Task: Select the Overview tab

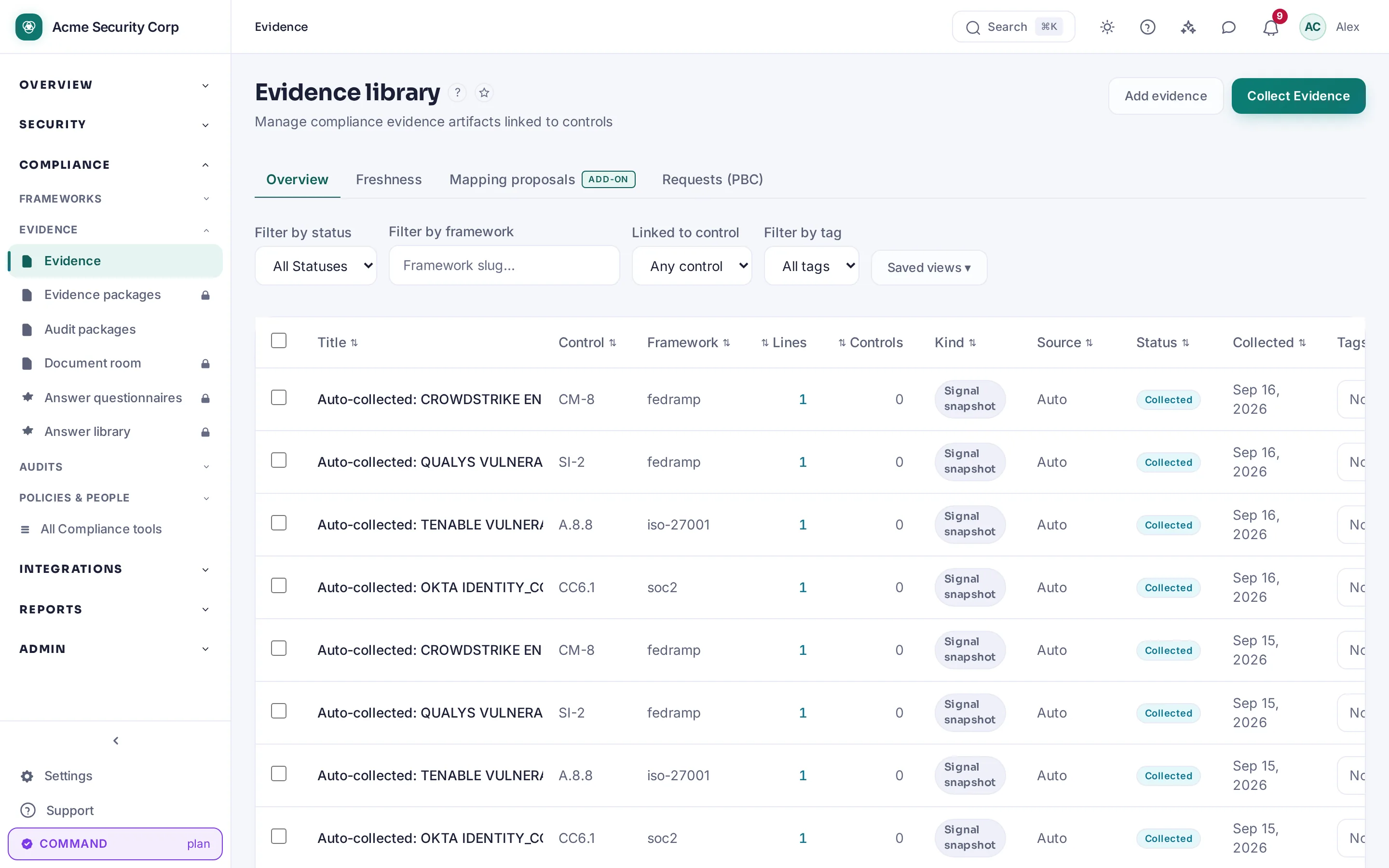Action: pyautogui.click(x=297, y=180)
